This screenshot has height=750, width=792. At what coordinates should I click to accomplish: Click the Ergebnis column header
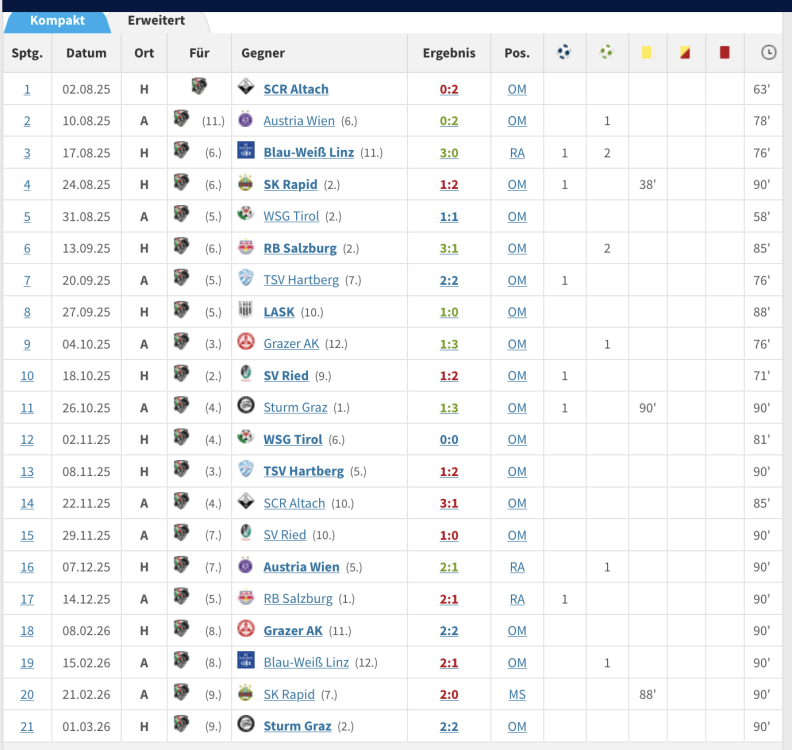[449, 53]
